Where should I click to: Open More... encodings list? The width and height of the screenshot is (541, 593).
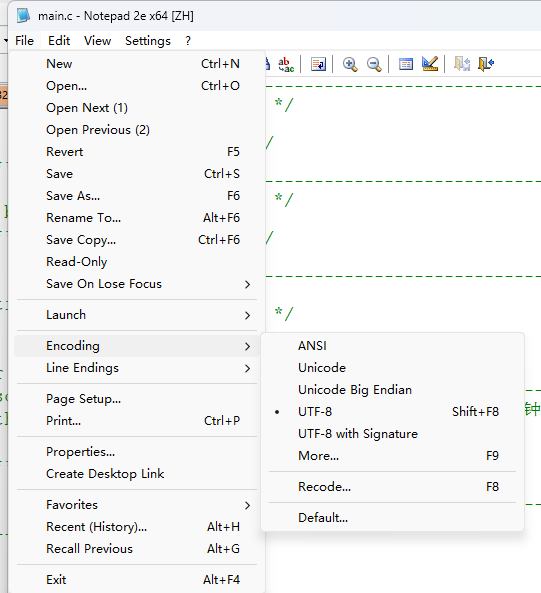coord(392,455)
